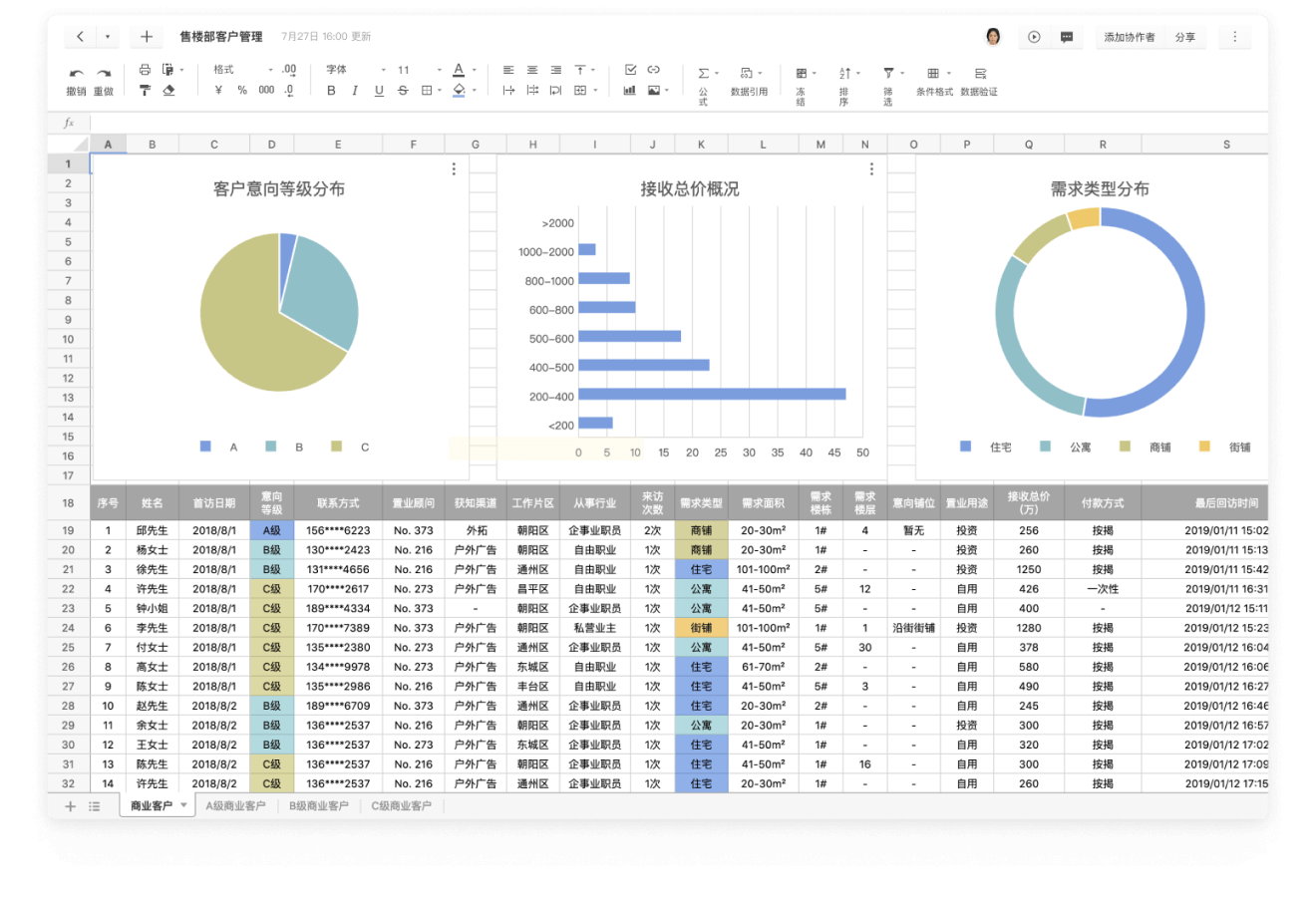
Task: Toggle underline formatting
Action: click(x=379, y=91)
